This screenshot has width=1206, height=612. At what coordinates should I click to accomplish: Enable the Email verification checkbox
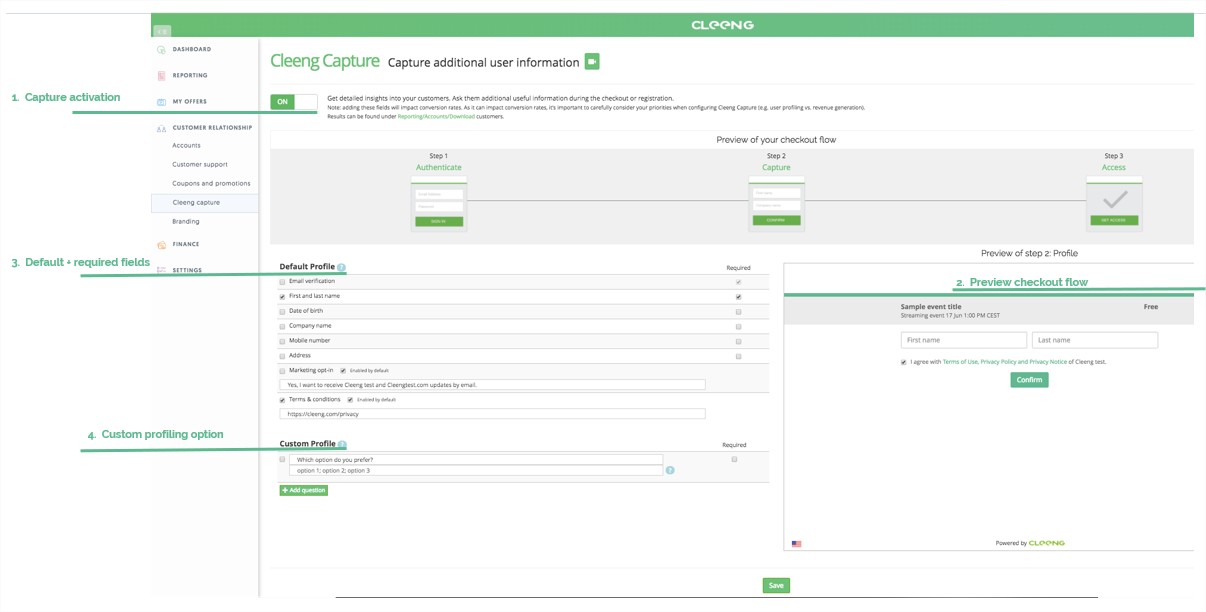click(x=282, y=282)
